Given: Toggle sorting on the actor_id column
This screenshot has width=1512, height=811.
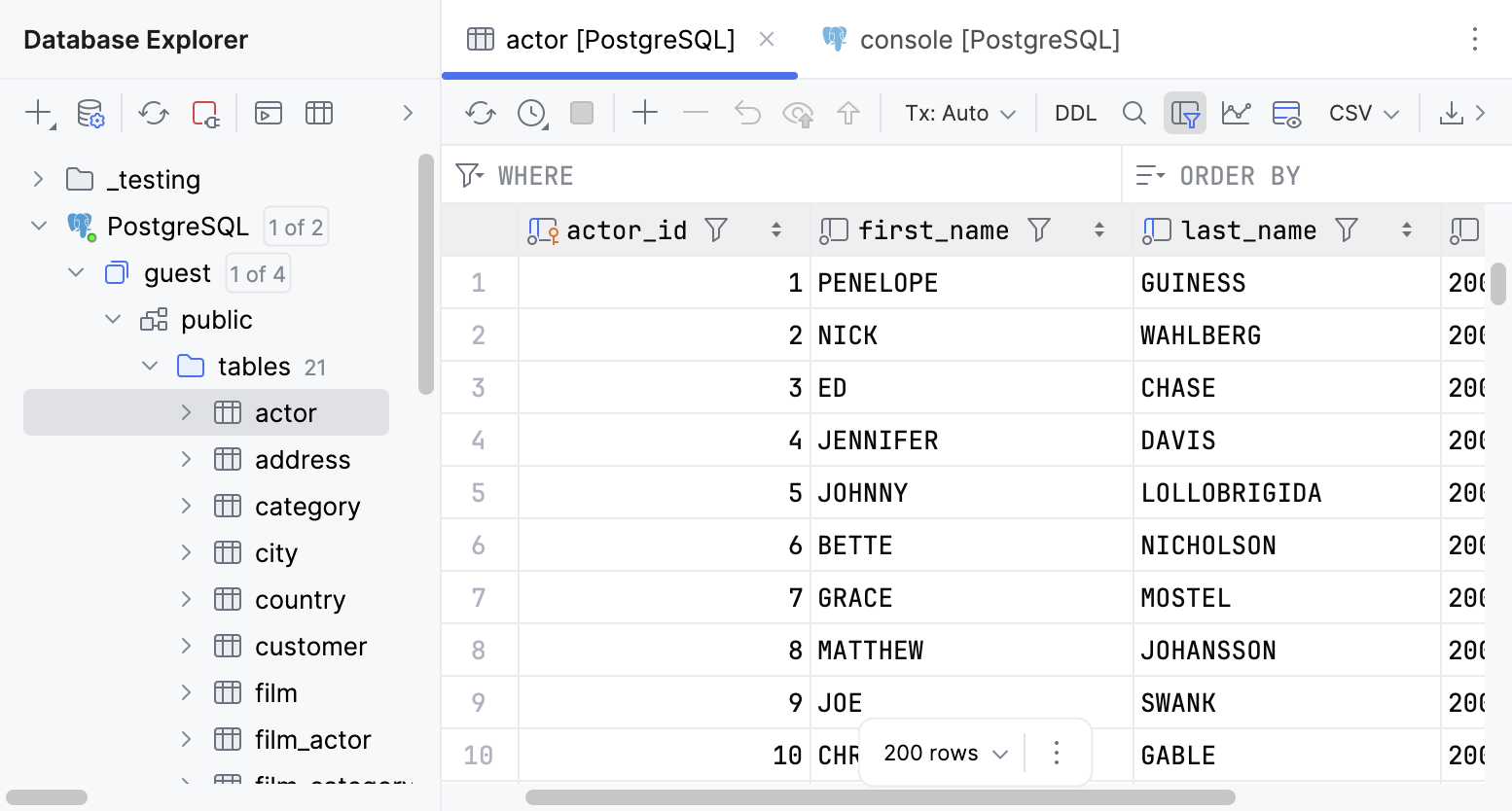Looking at the screenshot, I should pyautogui.click(x=776, y=229).
